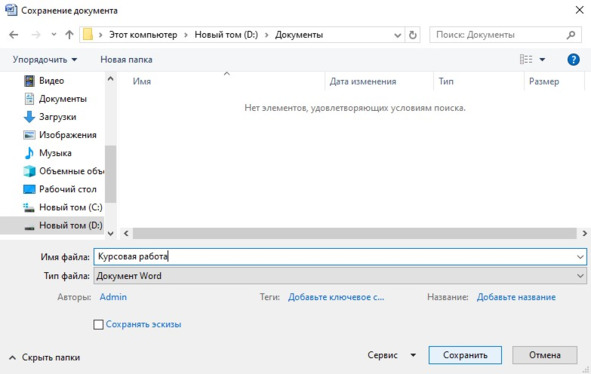This screenshot has height=374, width=591.
Task: Focus the Поиск: Документы search box
Action: [x=504, y=35]
